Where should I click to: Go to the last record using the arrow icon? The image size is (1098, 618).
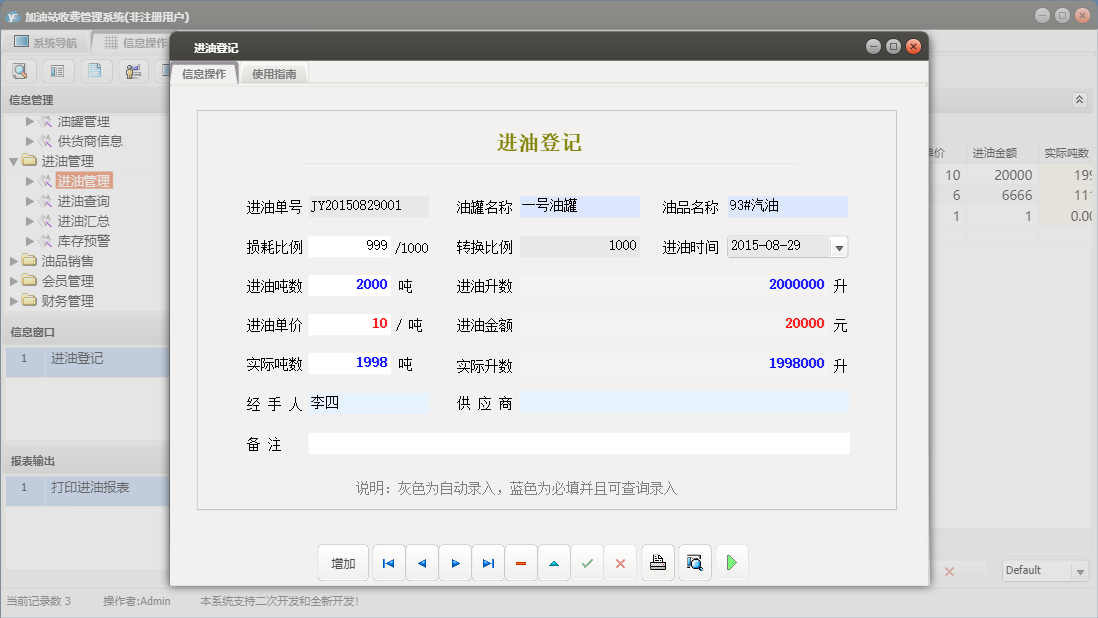pyautogui.click(x=488, y=562)
